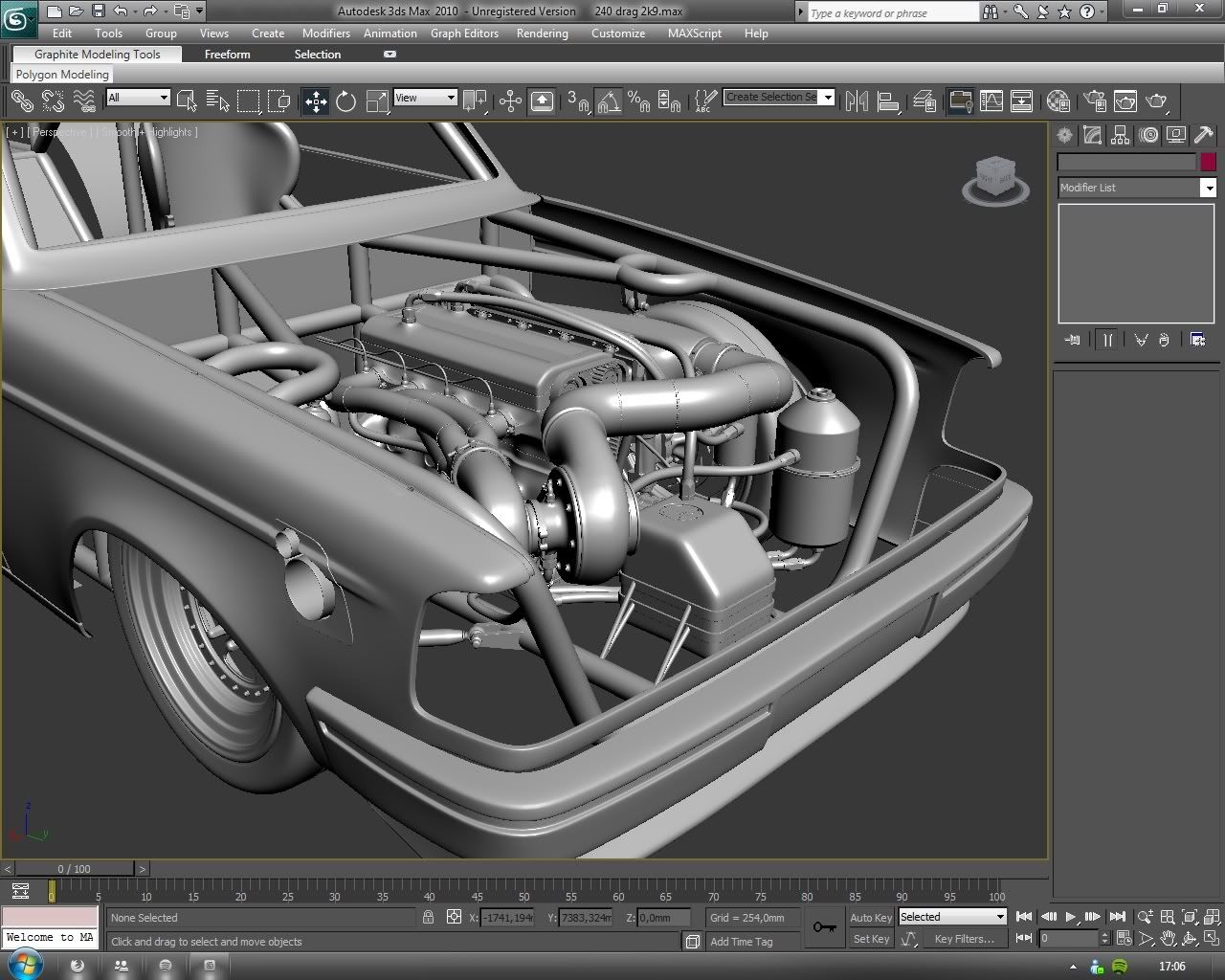Screen dimensions: 1225x980
Task: Select the Move tool in main toolbar
Action: pyautogui.click(x=315, y=100)
